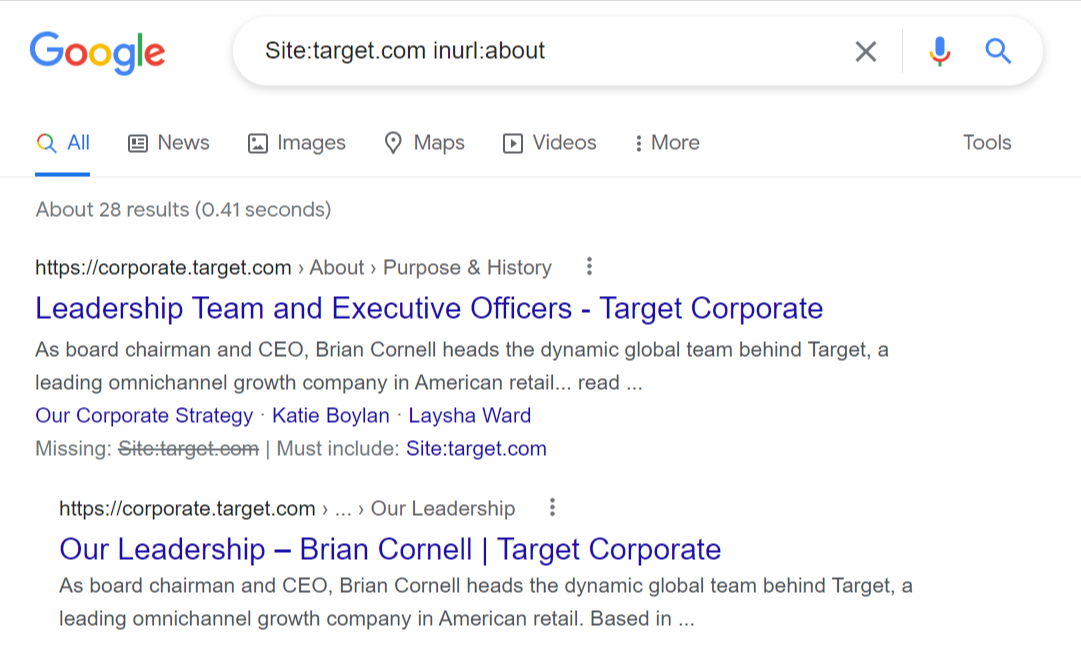Switch to the Images tab
Image resolution: width=1081 pixels, height=648 pixels.
[297, 143]
